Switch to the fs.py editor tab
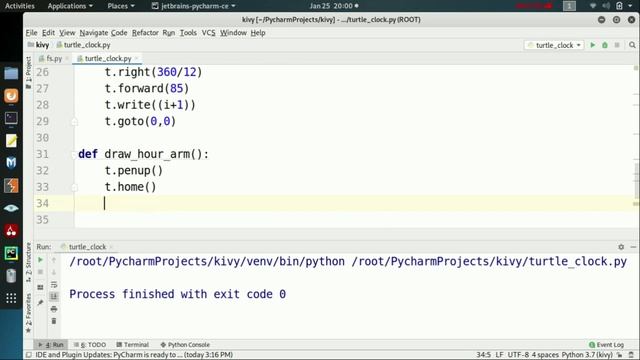640x360 pixels. tap(53, 59)
